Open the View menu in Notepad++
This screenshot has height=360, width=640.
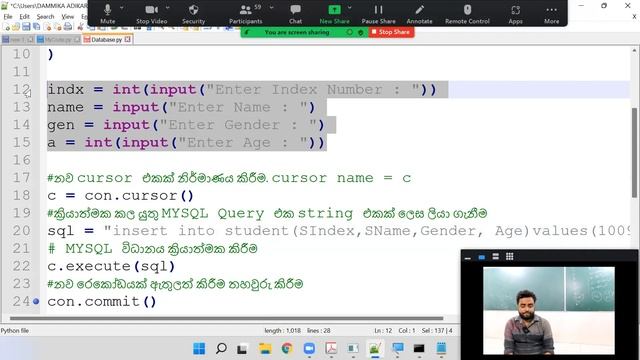click(68, 17)
